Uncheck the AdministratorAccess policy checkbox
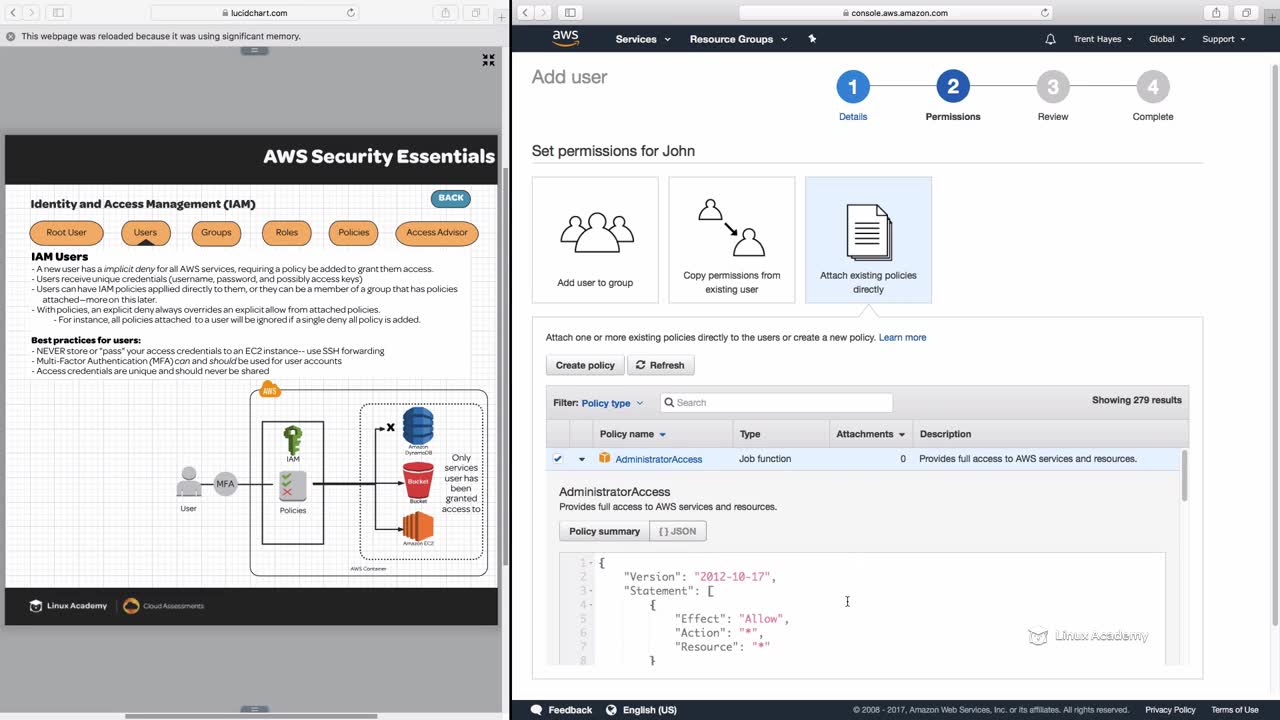 point(558,459)
